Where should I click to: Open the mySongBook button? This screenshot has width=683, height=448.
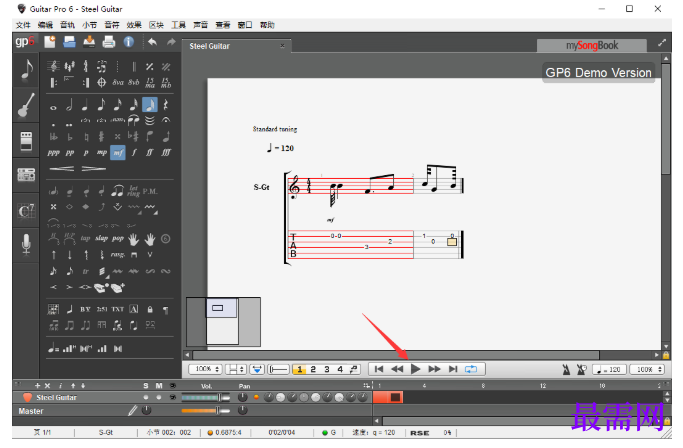592,45
